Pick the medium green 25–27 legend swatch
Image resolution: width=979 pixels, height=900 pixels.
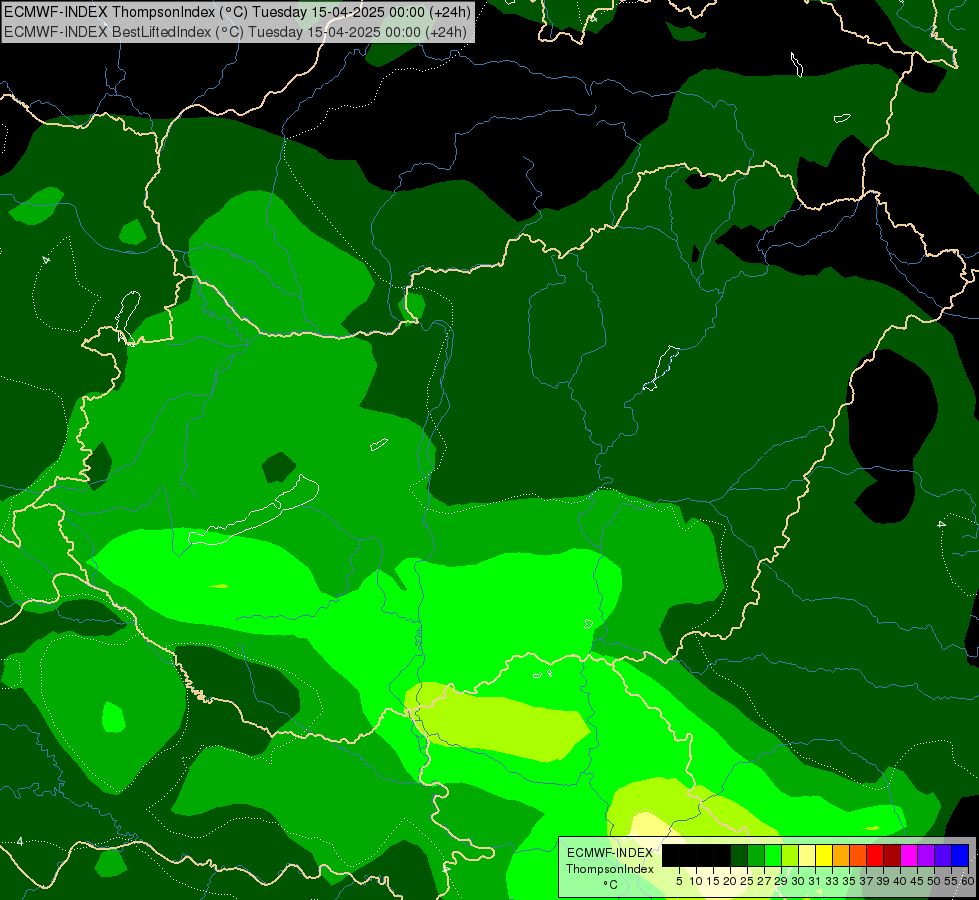coord(756,855)
